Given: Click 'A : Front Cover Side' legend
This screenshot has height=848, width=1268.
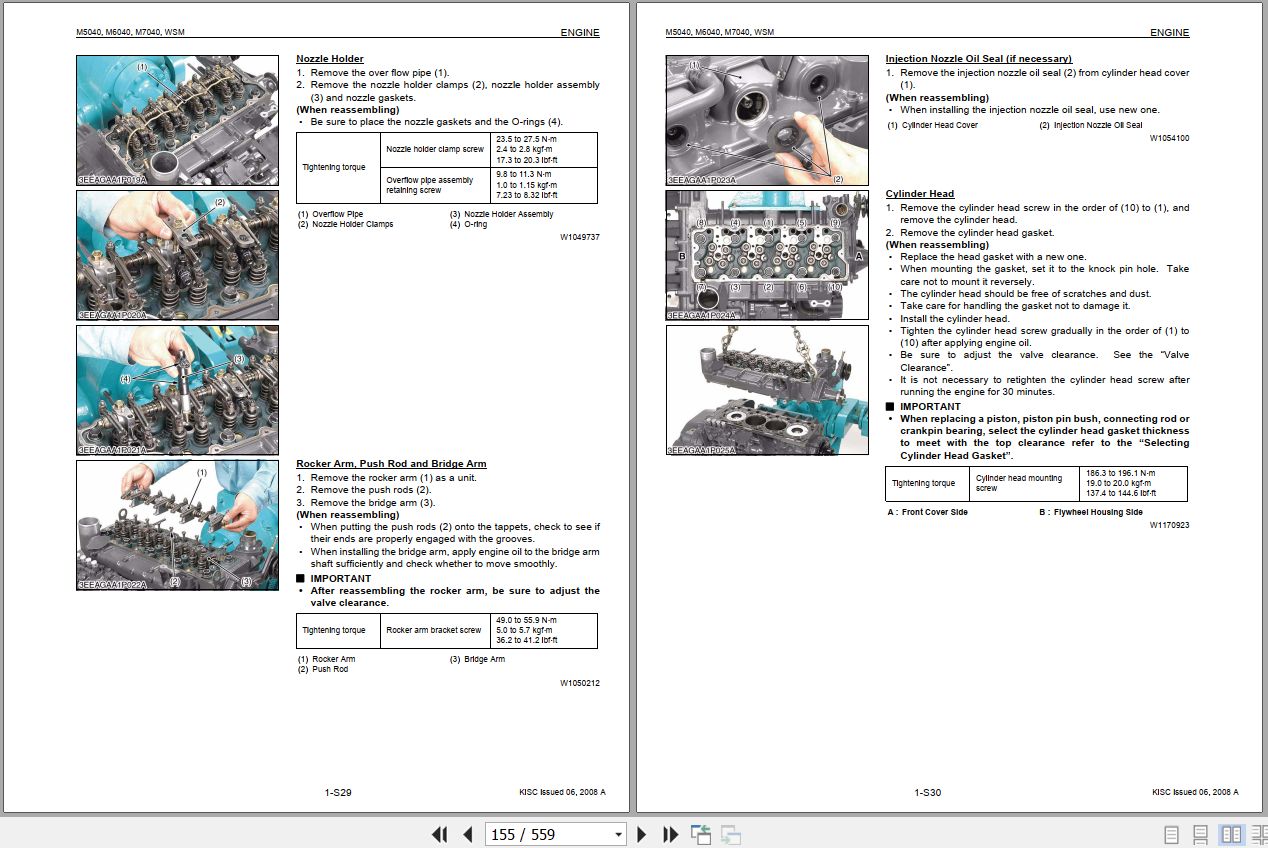Looking at the screenshot, I should [x=928, y=512].
